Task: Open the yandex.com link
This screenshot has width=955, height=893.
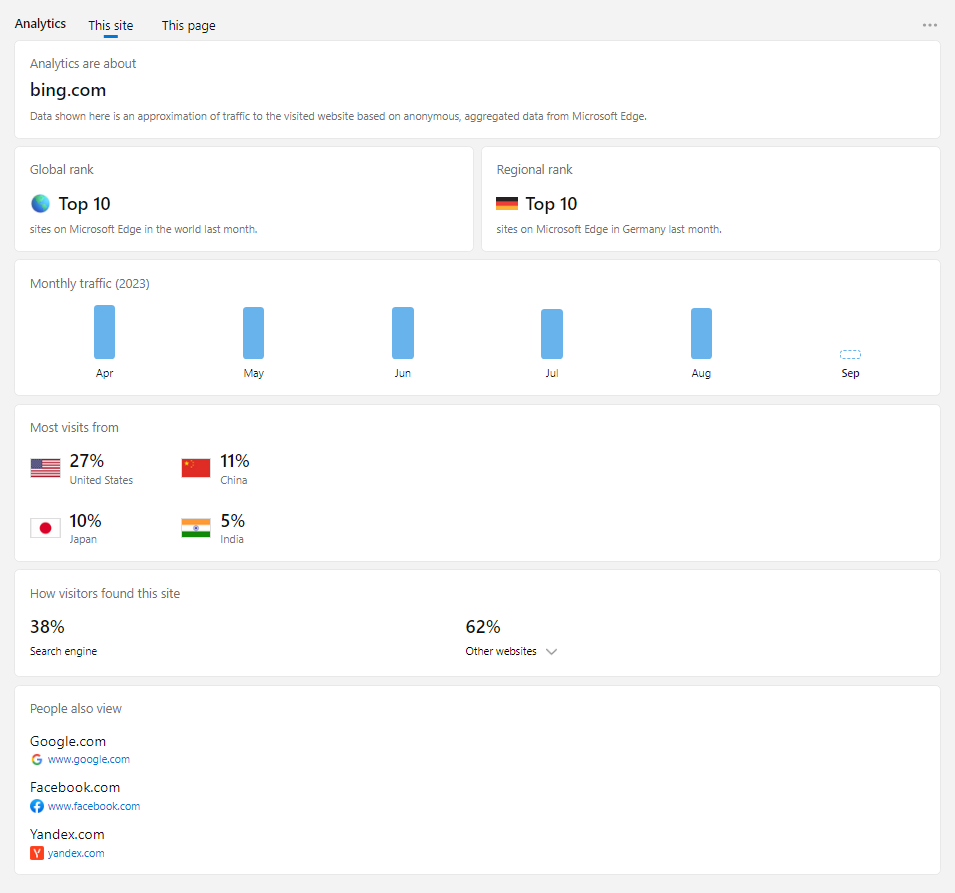Action: [76, 853]
